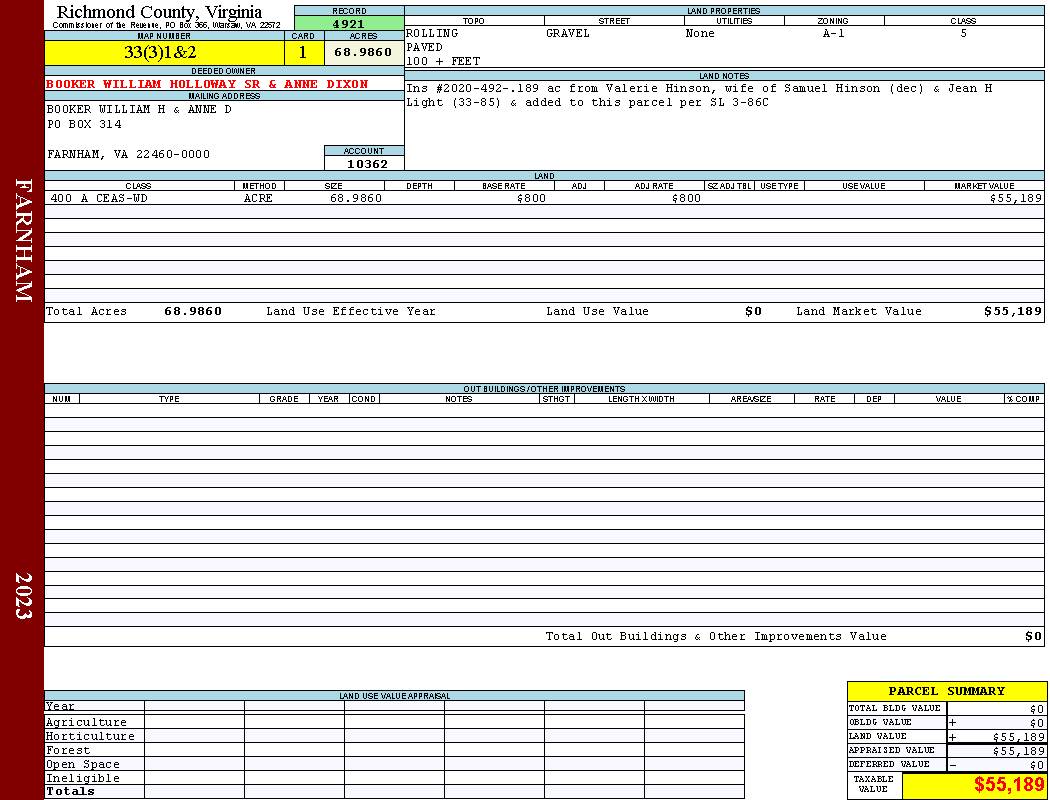Select the map number 33(3)1&2 field
This screenshot has height=800, width=1050.
coord(164,52)
